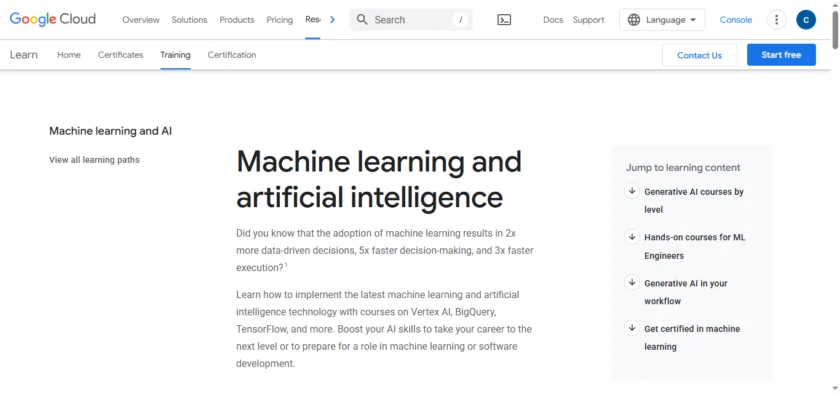Click the Contact Us button

(x=700, y=55)
